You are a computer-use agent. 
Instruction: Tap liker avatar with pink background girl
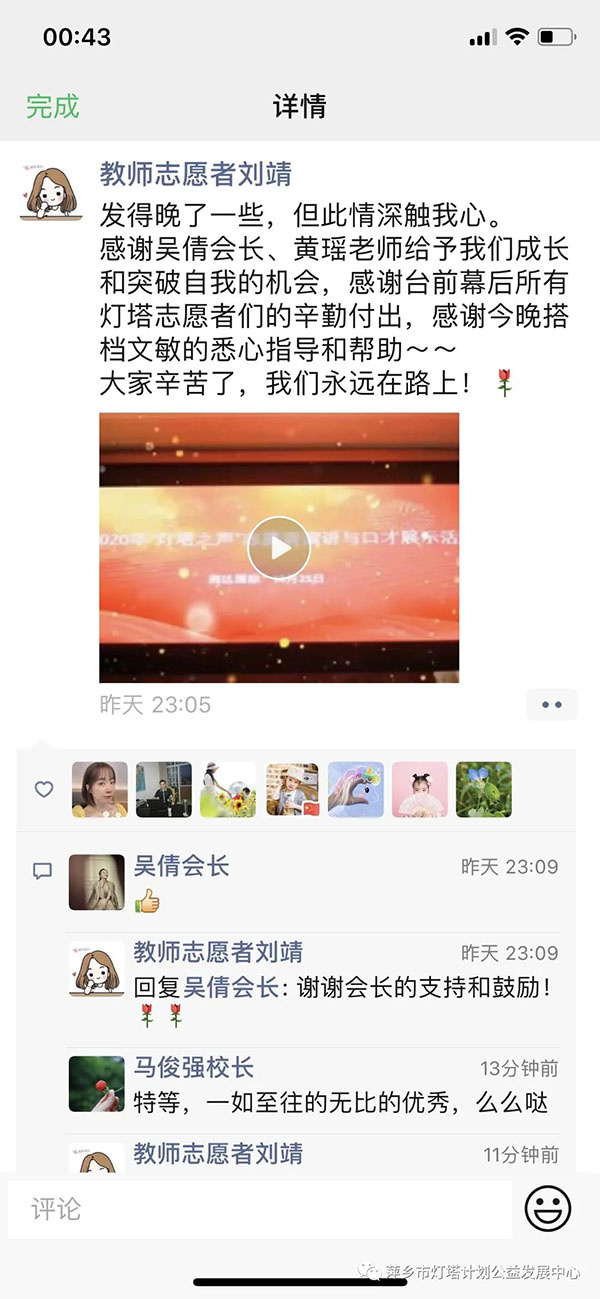click(420, 790)
